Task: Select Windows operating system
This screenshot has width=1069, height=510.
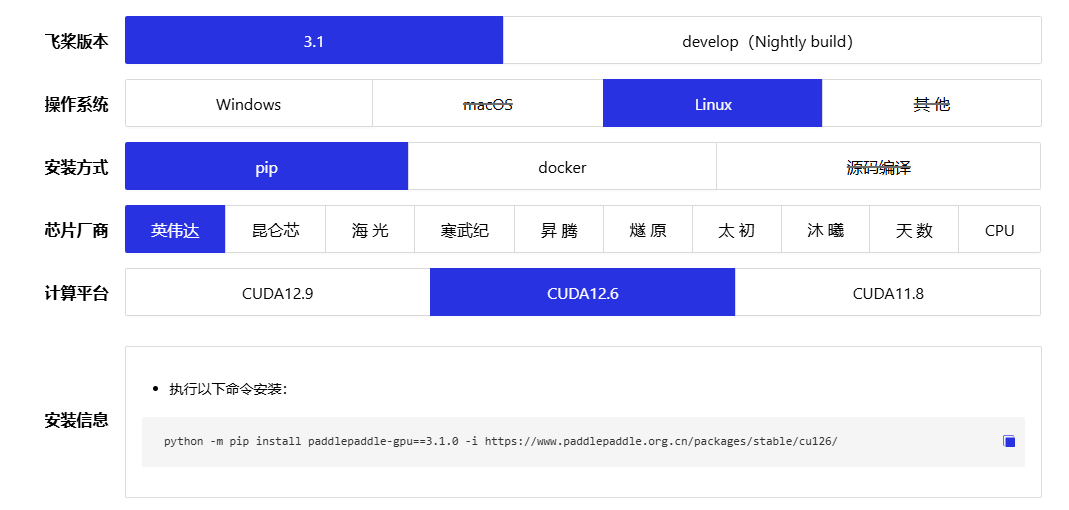Action: pos(249,104)
